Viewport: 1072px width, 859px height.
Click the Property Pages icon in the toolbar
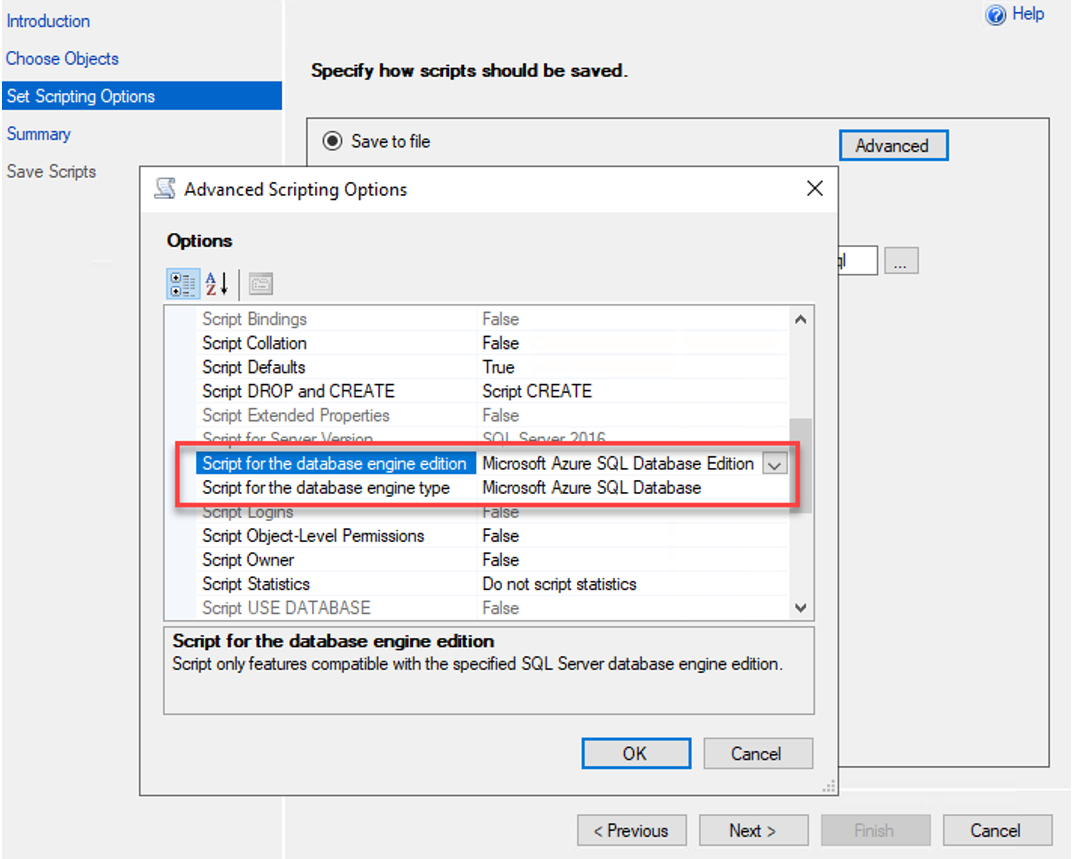(x=260, y=283)
